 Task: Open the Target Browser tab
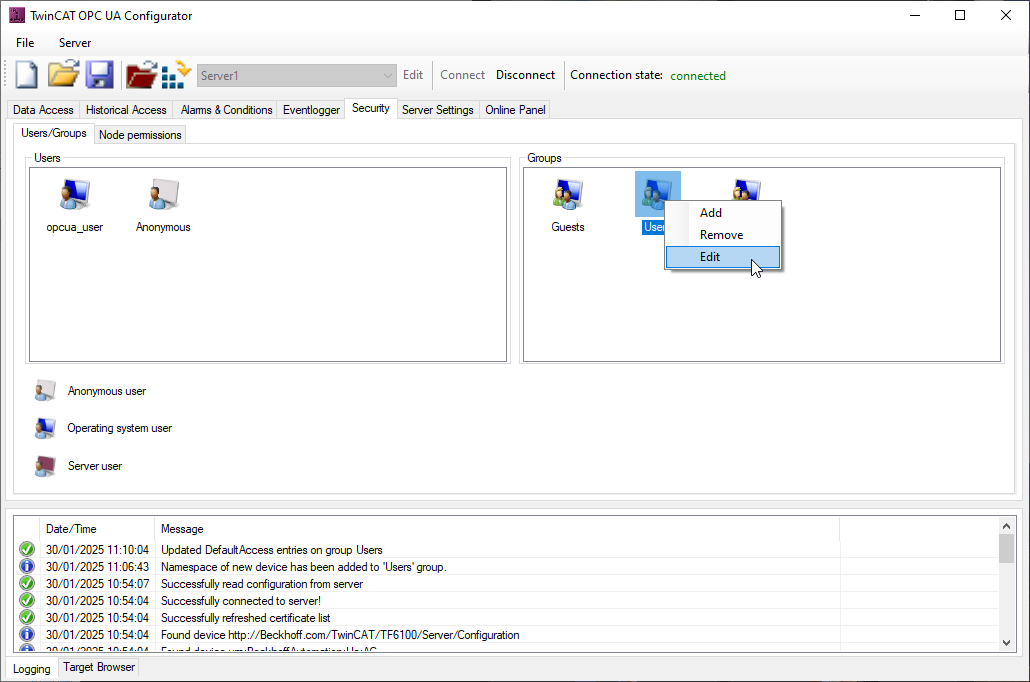[x=99, y=667]
